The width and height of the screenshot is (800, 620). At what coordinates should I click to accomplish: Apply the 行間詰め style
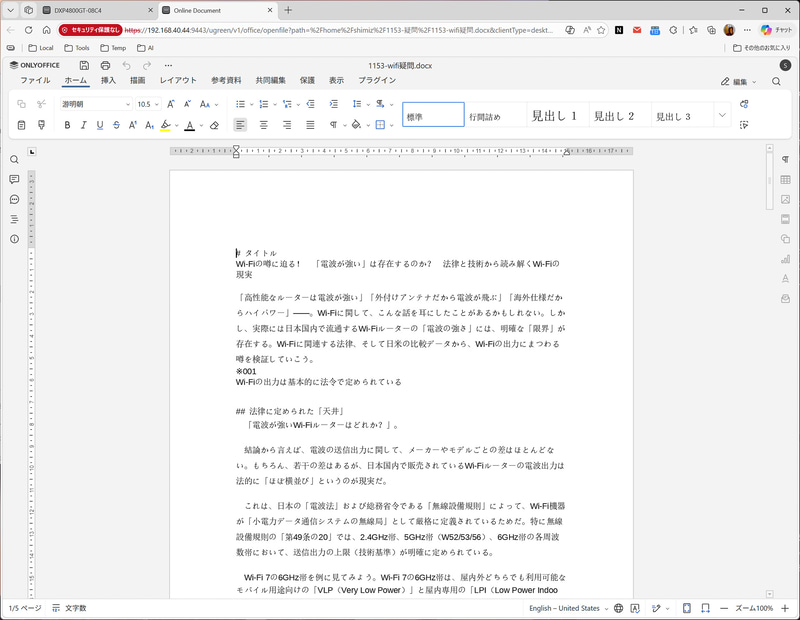click(x=495, y=115)
